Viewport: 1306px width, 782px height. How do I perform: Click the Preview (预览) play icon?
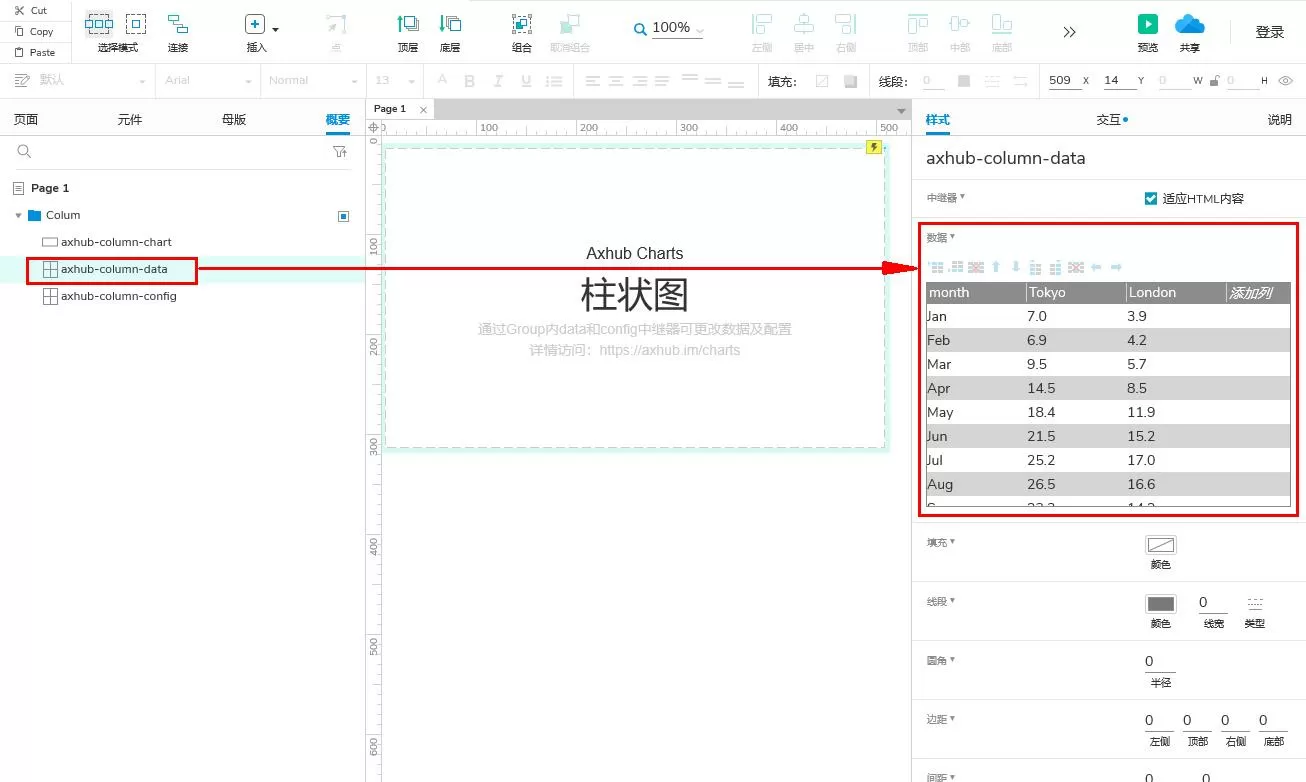1148,24
